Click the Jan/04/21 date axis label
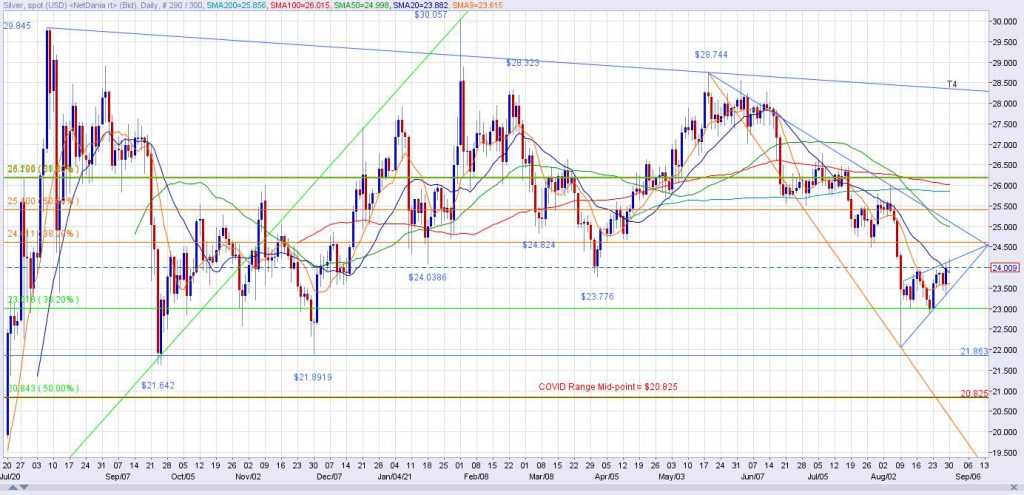This screenshot has height=495, width=1024. 394,477
